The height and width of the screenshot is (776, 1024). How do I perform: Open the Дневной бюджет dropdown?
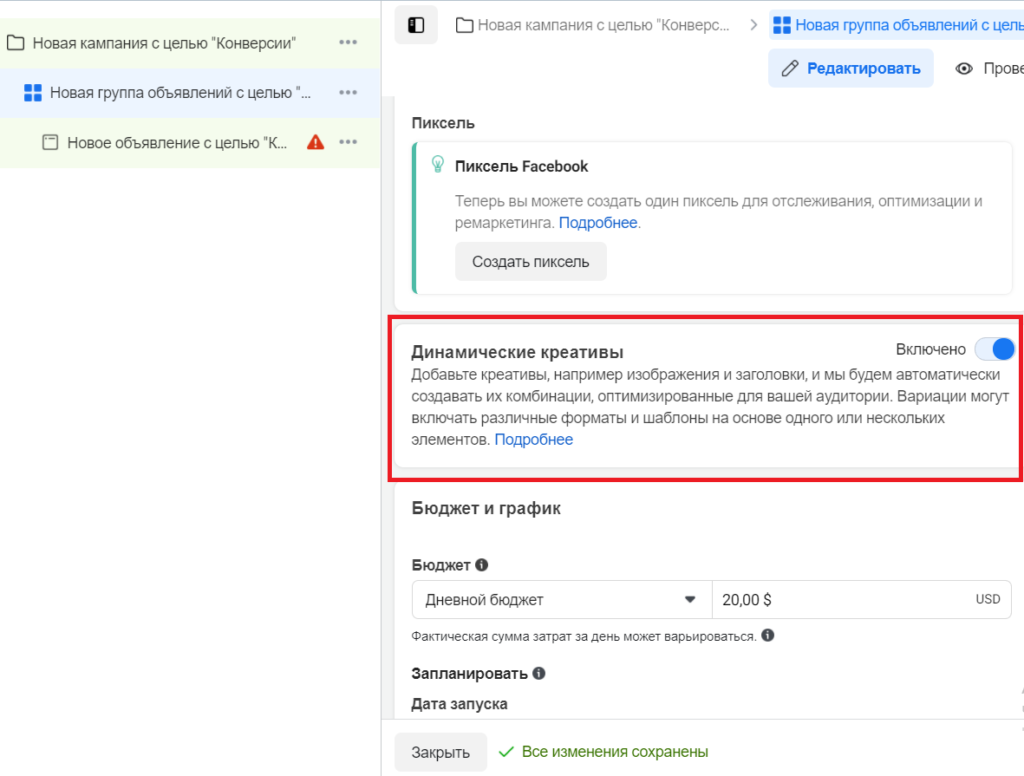click(x=560, y=600)
